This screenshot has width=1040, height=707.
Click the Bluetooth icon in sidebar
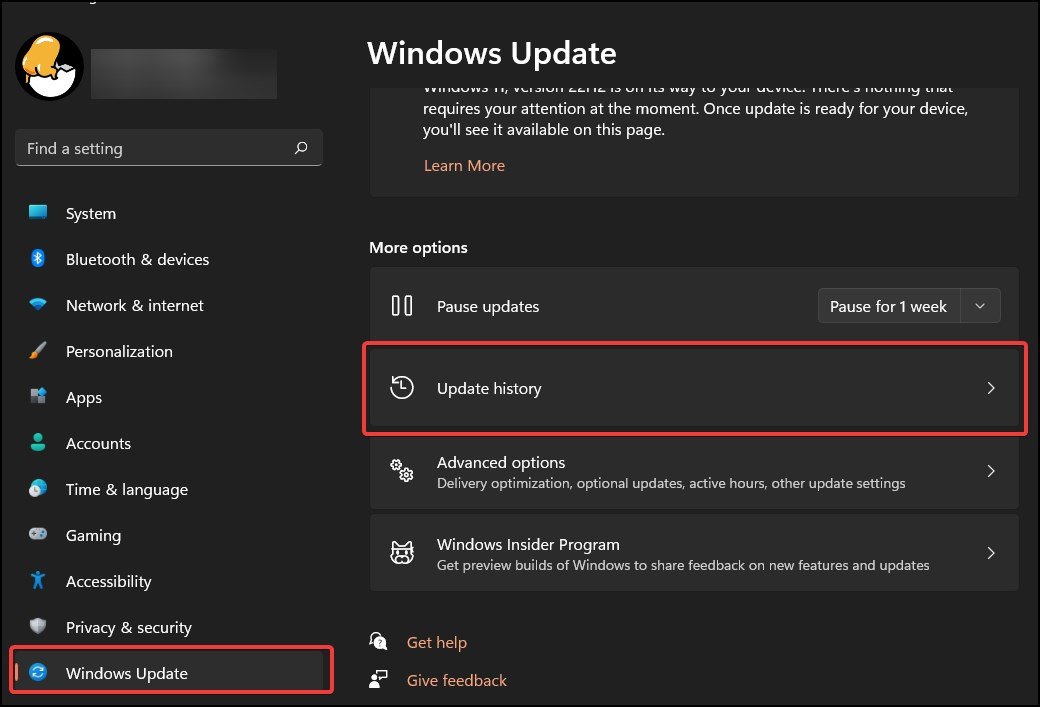[x=38, y=258]
